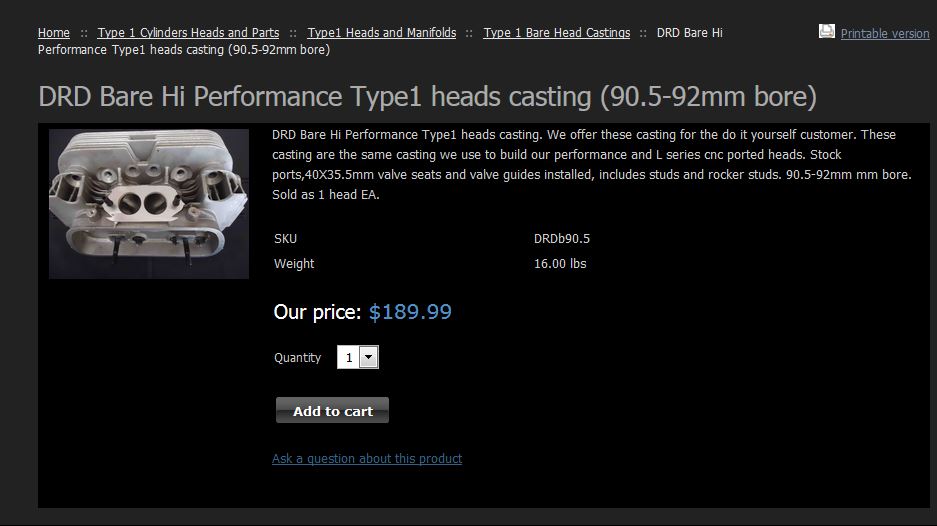Screen dimensions: 937x526
Task: Open the Printable version link
Action: (884, 34)
